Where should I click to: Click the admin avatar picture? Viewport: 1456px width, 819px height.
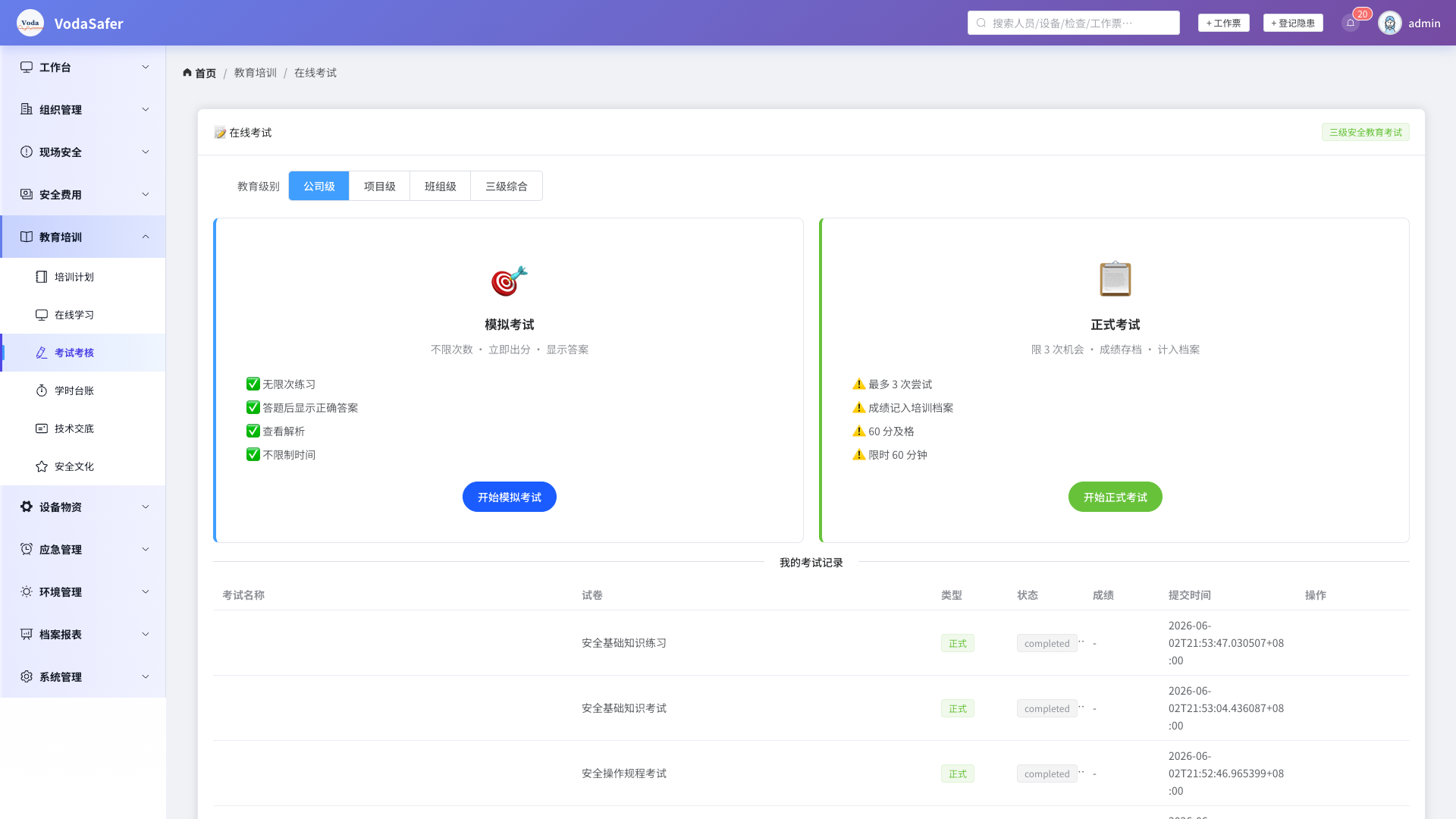[1390, 23]
